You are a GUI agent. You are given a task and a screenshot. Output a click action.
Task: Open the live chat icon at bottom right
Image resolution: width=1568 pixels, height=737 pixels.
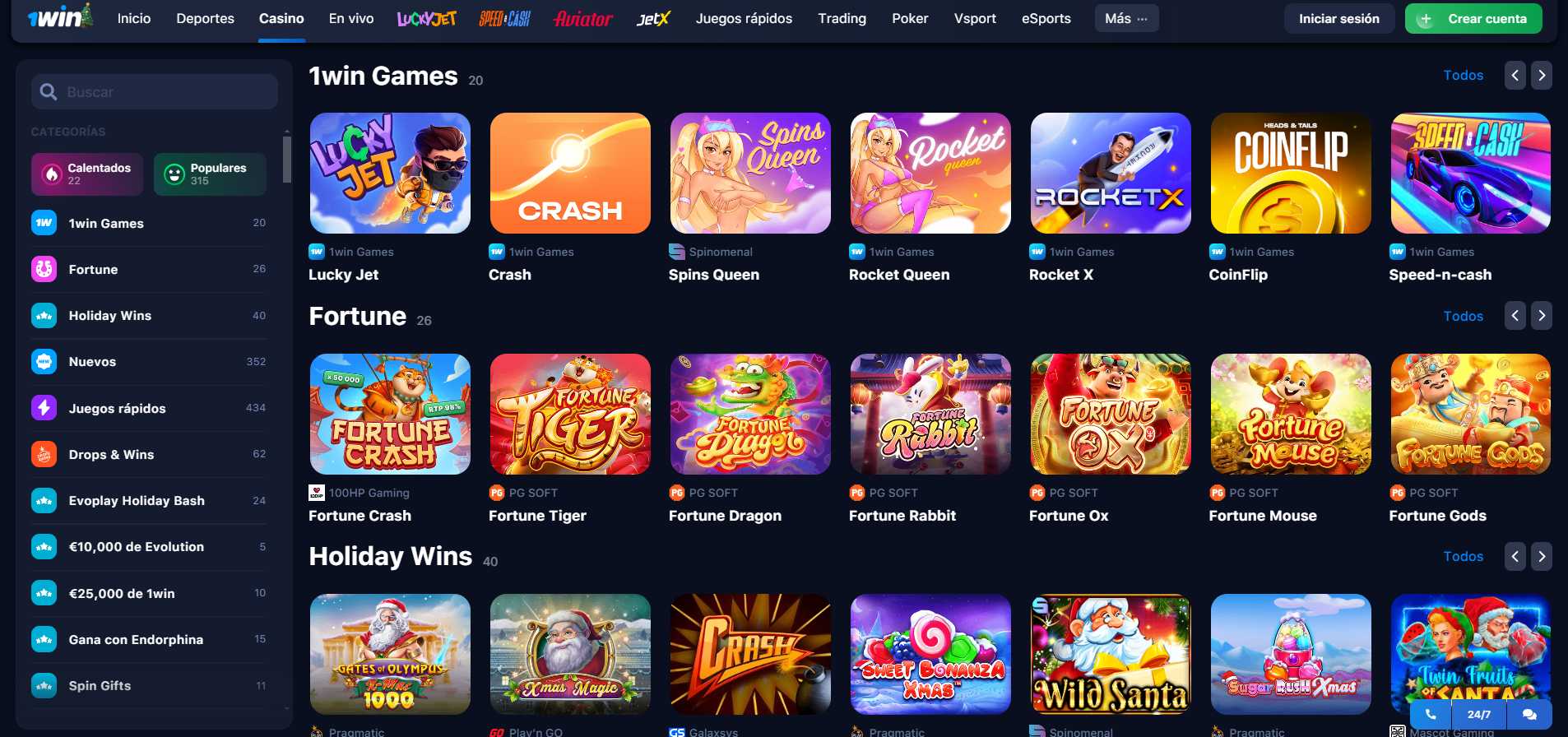1529,714
